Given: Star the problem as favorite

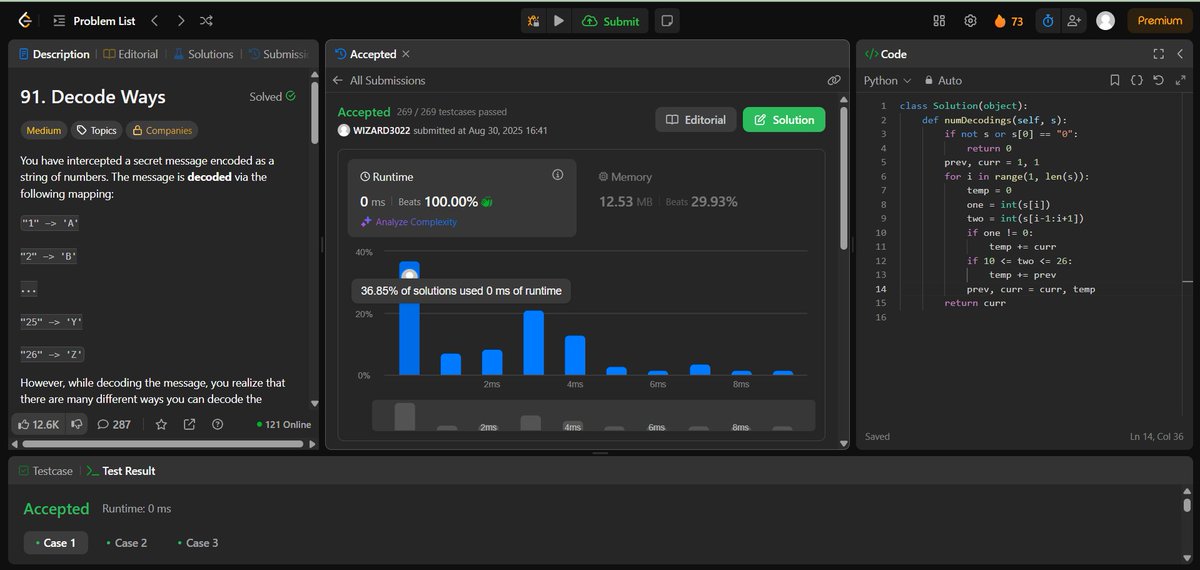Looking at the screenshot, I should coord(161,424).
